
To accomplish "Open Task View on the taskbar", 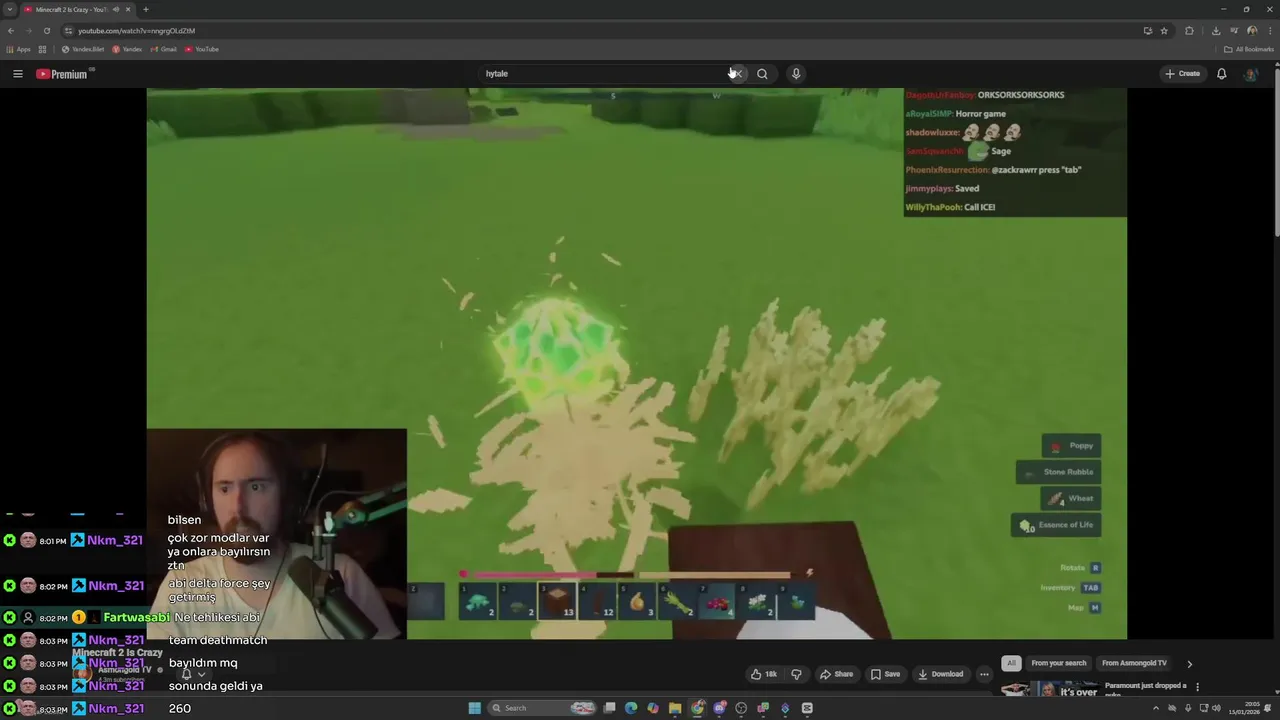I will click(609, 708).
